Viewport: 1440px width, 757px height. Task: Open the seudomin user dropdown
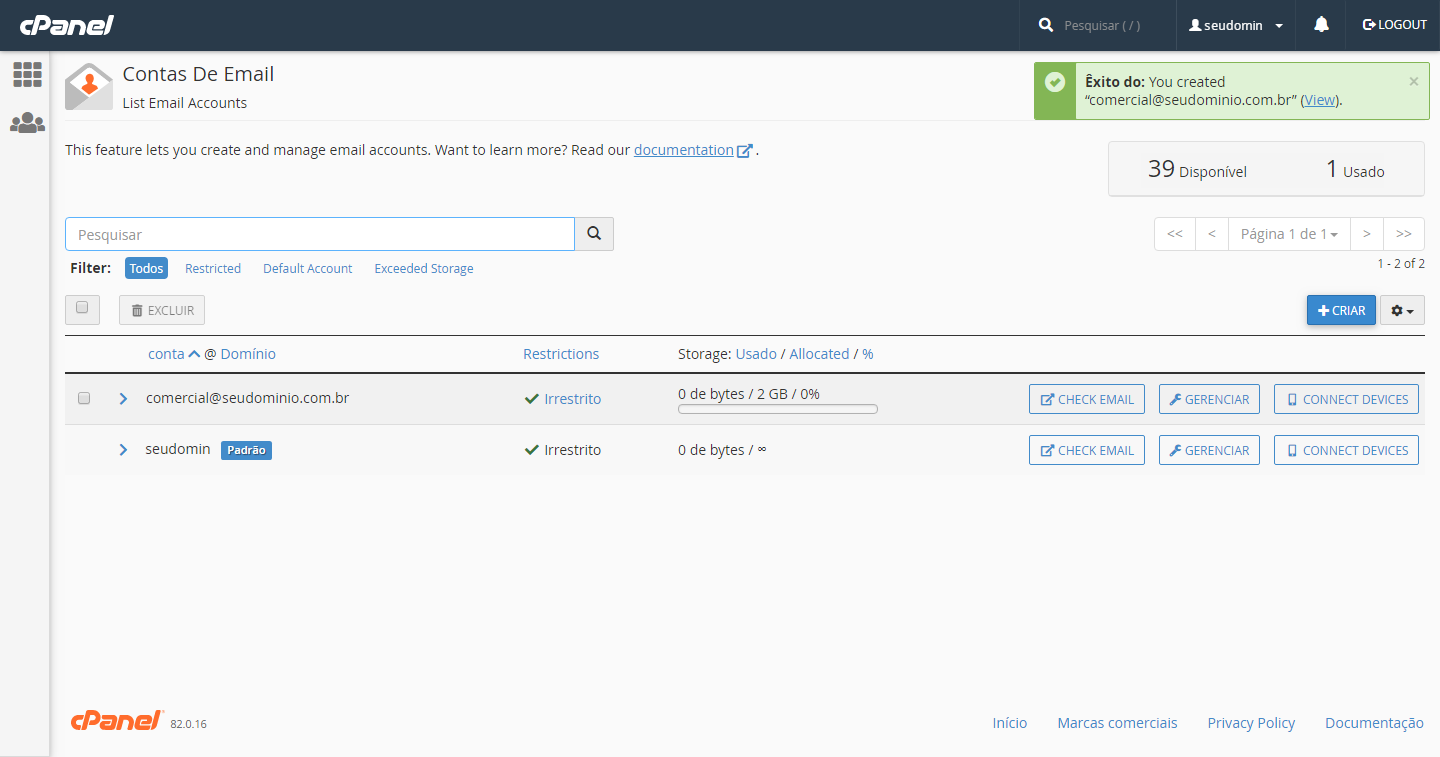pyautogui.click(x=1236, y=25)
